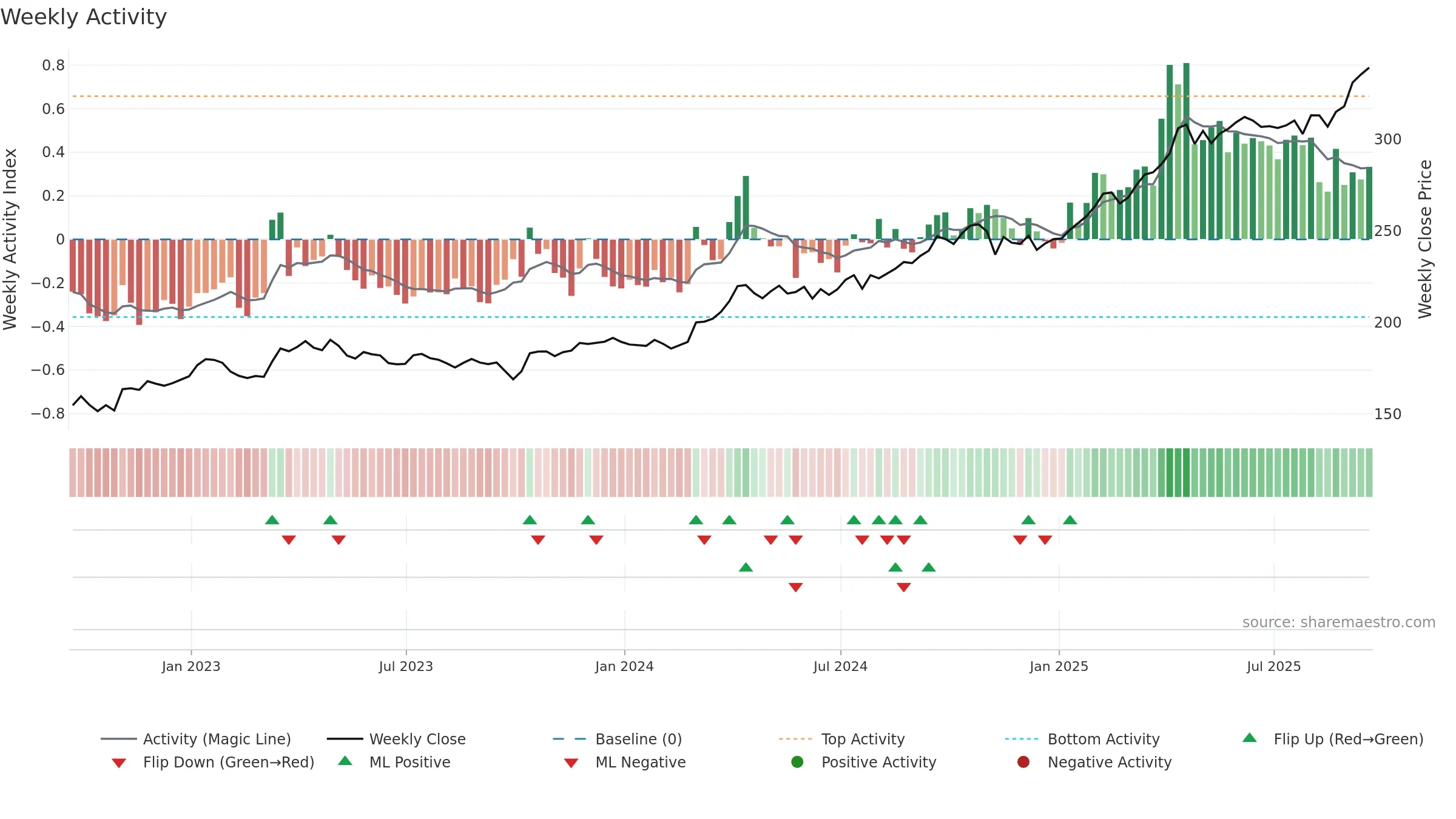This screenshot has height=819, width=1456.
Task: Click the 150 price axis label
Action: [1387, 414]
